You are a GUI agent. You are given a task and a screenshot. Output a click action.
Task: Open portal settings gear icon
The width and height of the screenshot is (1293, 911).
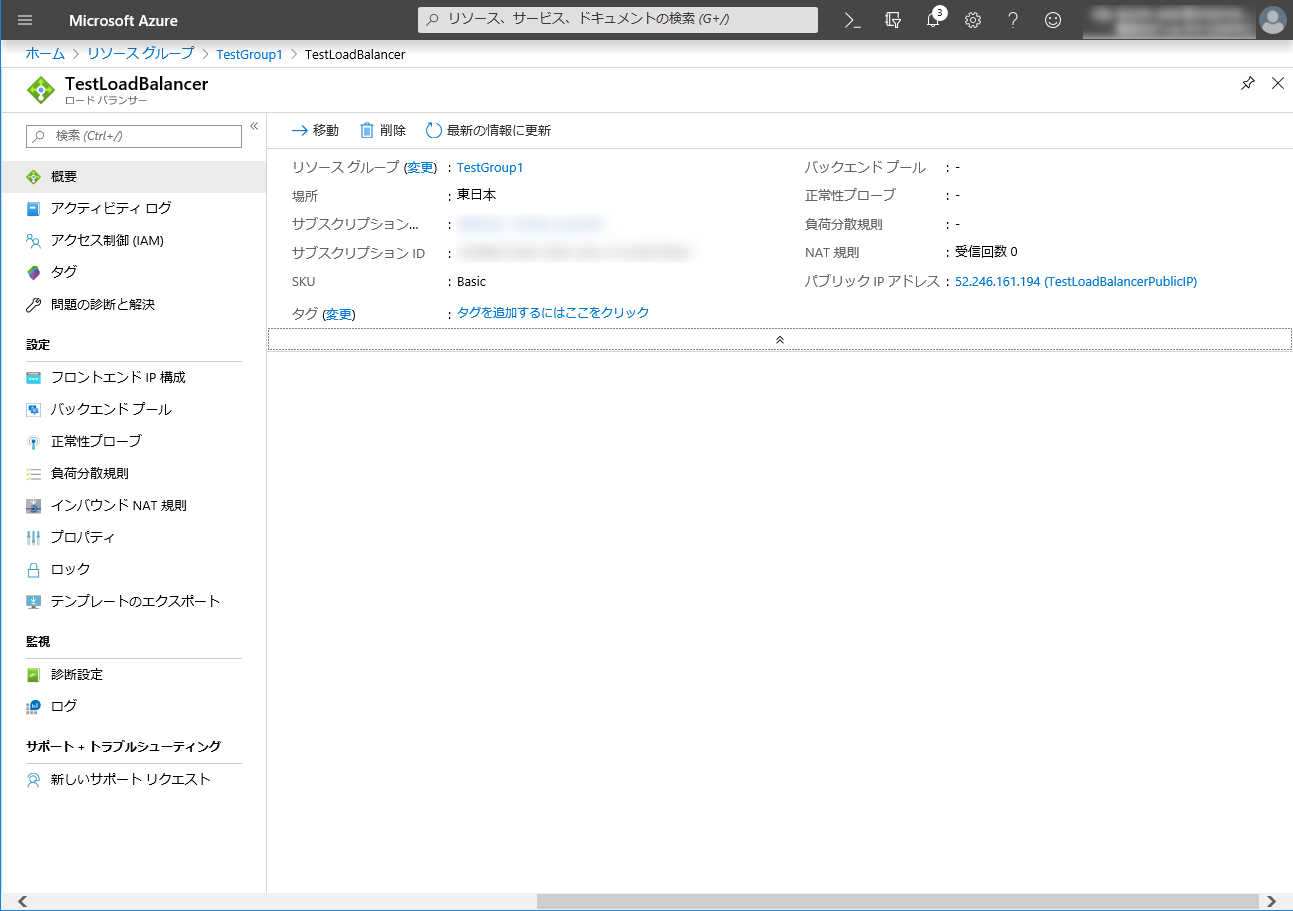(x=972, y=20)
